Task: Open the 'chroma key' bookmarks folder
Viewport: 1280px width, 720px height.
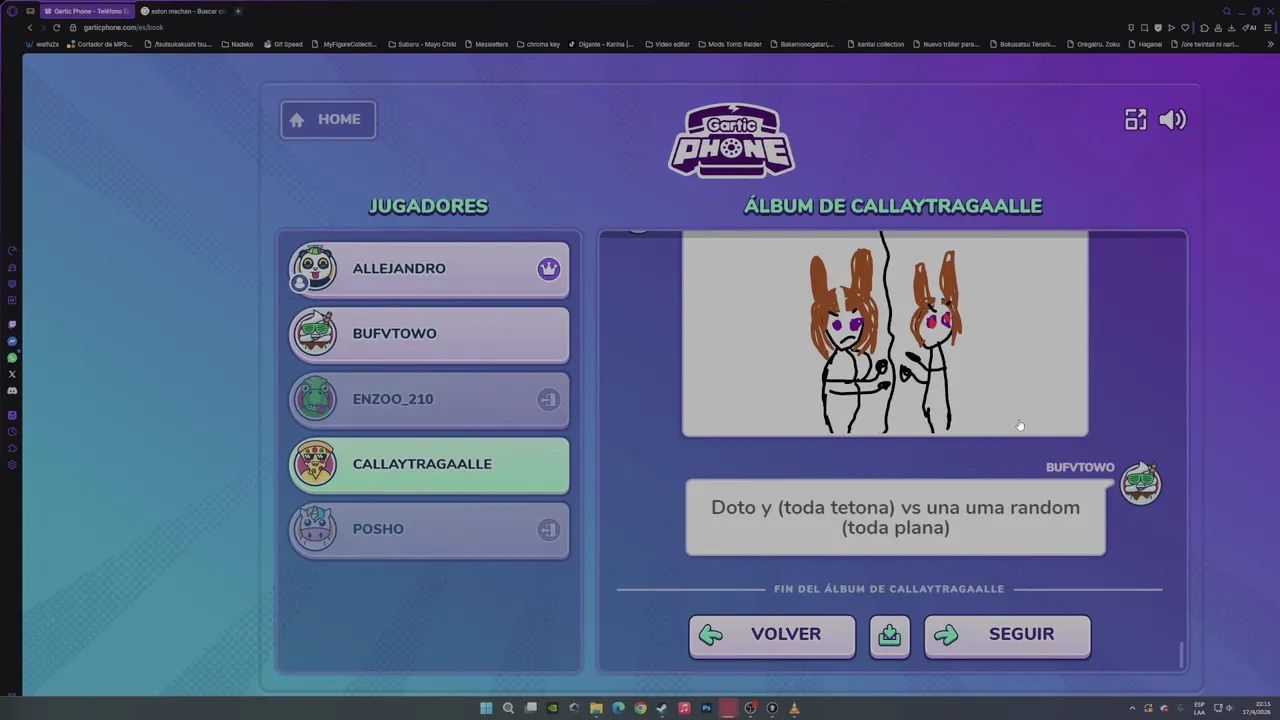Action: (538, 44)
